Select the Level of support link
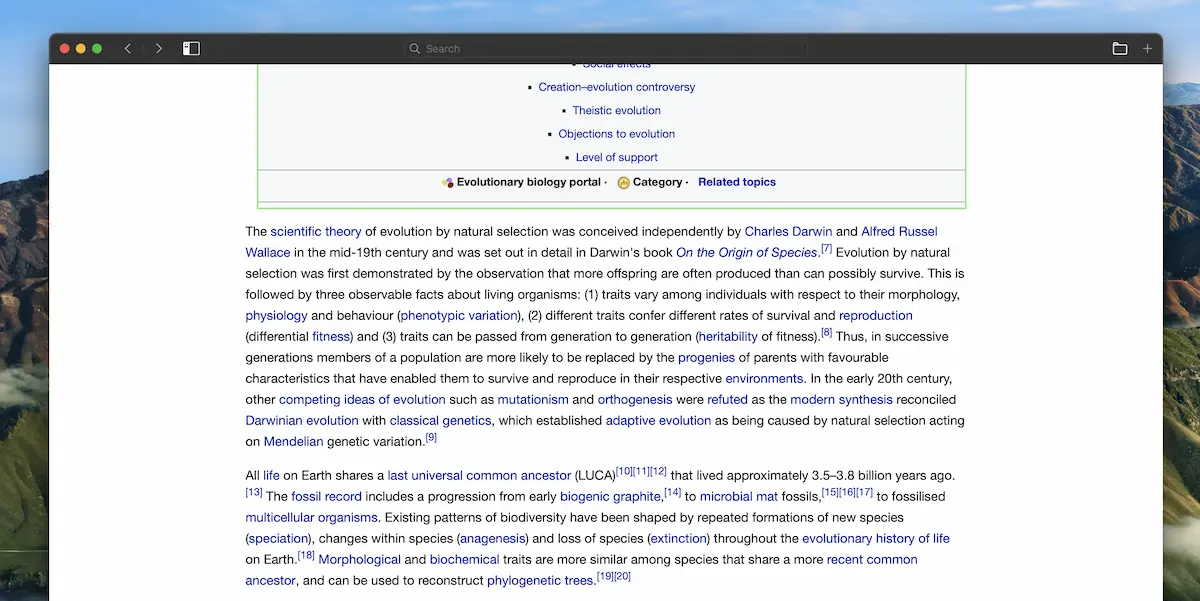This screenshot has height=601, width=1200. [x=616, y=157]
